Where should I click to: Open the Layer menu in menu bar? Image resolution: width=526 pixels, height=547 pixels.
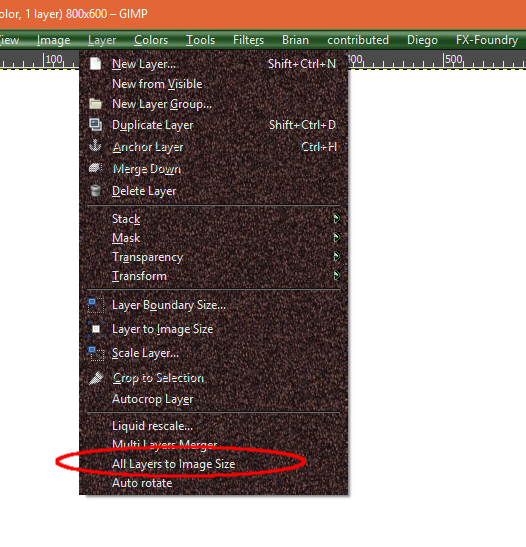(x=102, y=40)
